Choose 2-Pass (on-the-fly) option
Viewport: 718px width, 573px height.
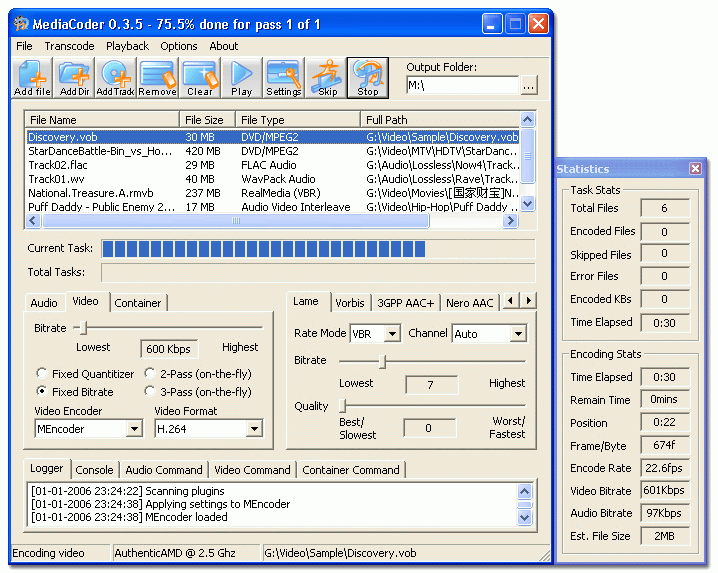pyautogui.click(x=148, y=374)
